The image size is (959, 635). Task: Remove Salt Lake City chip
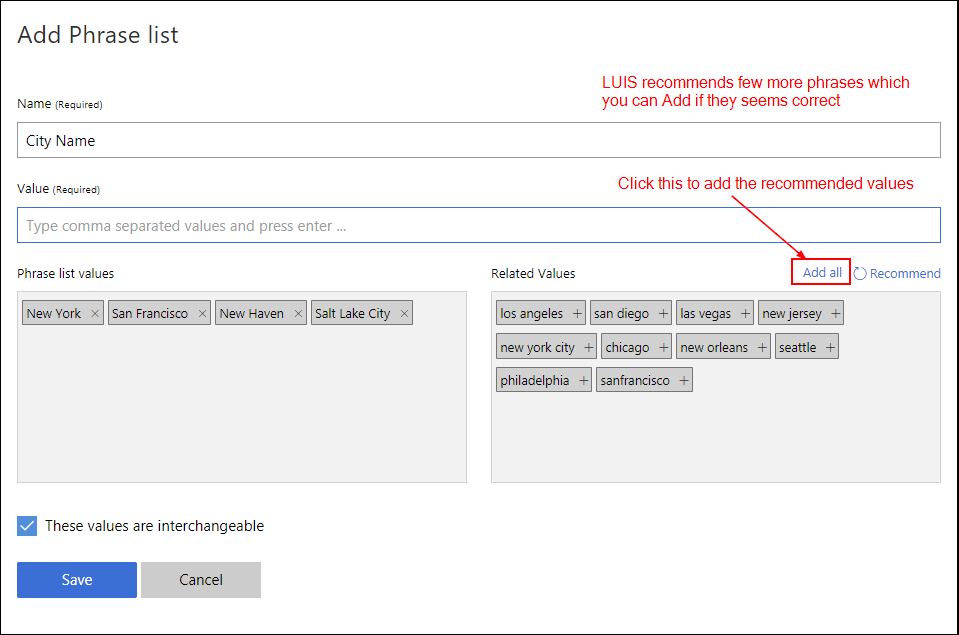pyautogui.click(x=404, y=314)
